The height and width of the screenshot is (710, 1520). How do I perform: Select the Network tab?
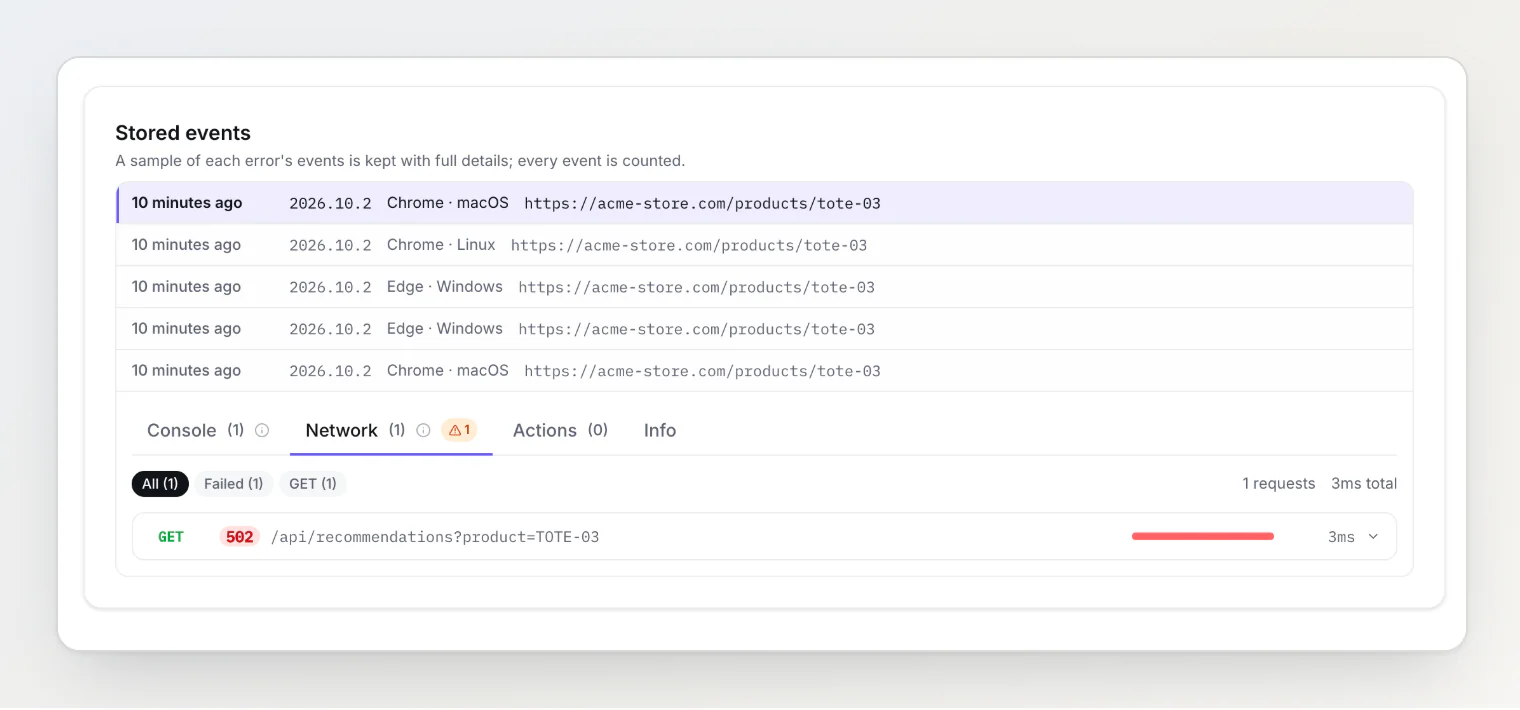point(391,430)
